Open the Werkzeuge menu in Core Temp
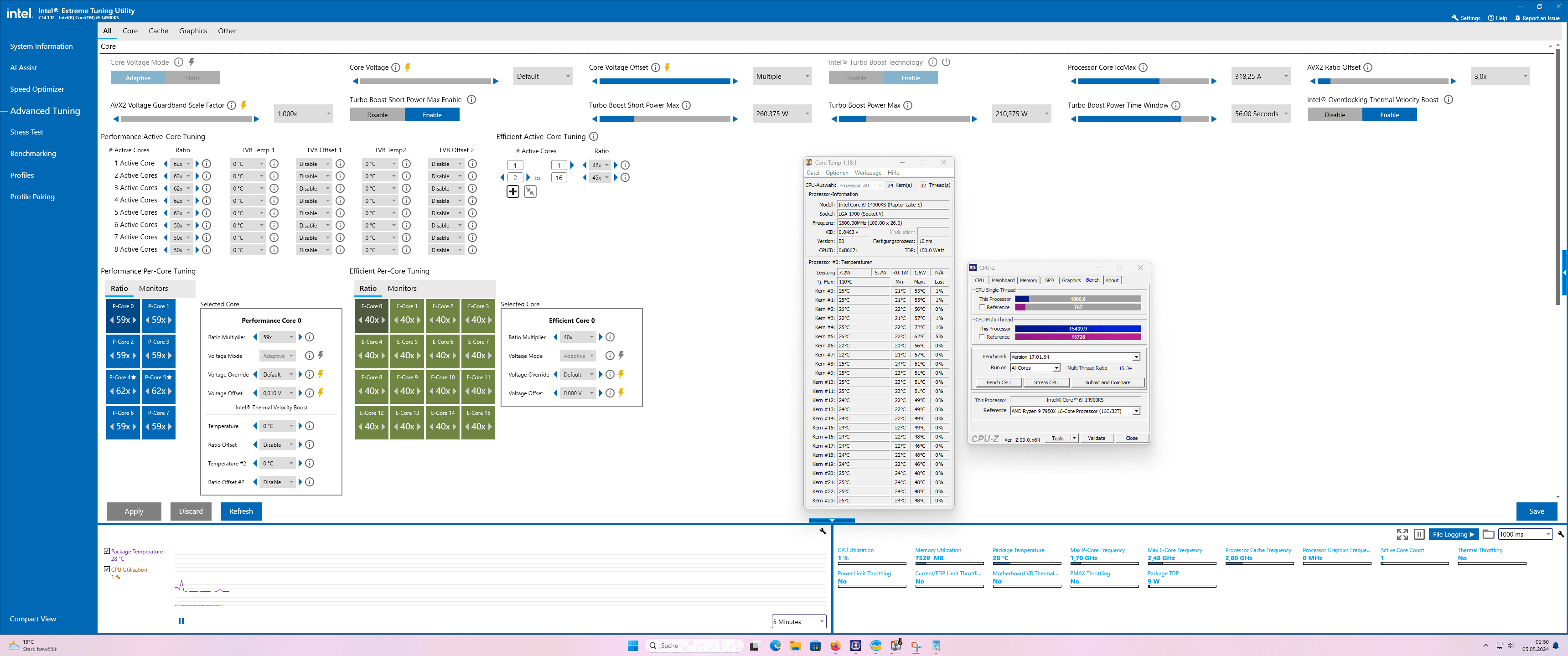The width and height of the screenshot is (1568, 656). click(867, 173)
